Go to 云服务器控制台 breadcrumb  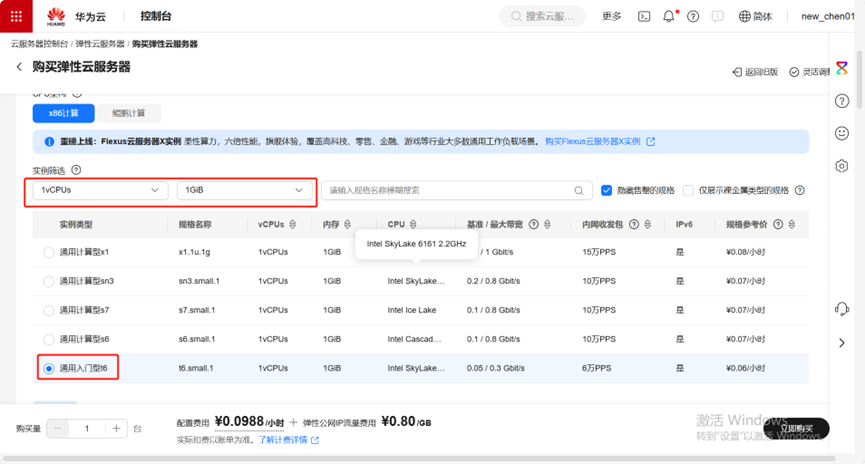39,44
